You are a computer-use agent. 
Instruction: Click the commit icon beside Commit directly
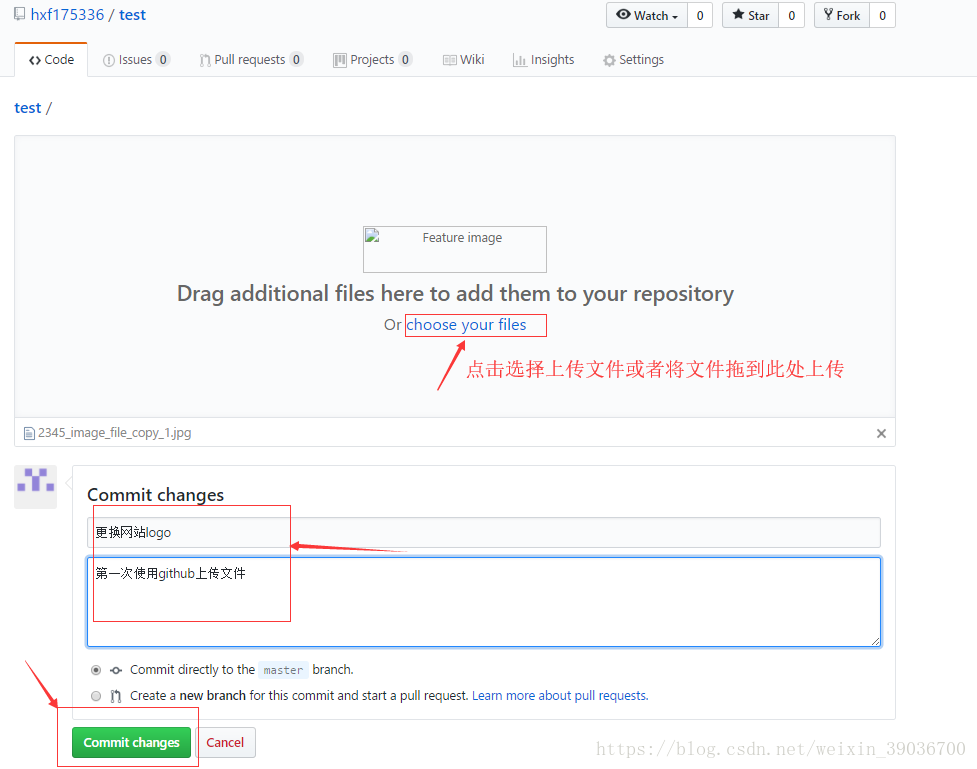tap(116, 671)
